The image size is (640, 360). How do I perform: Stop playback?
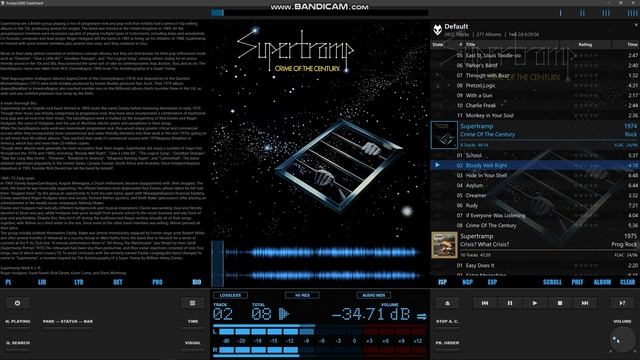pos(560,303)
